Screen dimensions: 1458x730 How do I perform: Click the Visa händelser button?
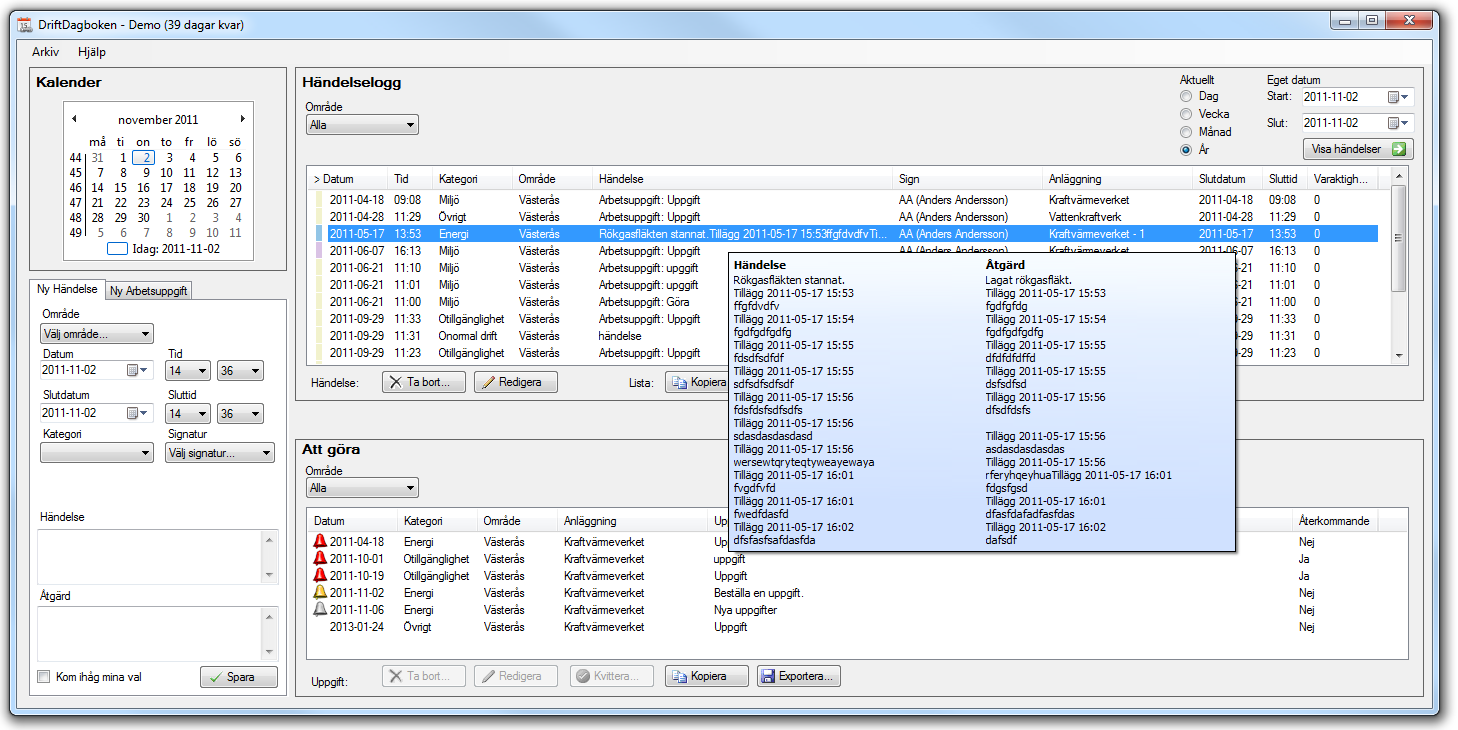pyautogui.click(x=1358, y=149)
